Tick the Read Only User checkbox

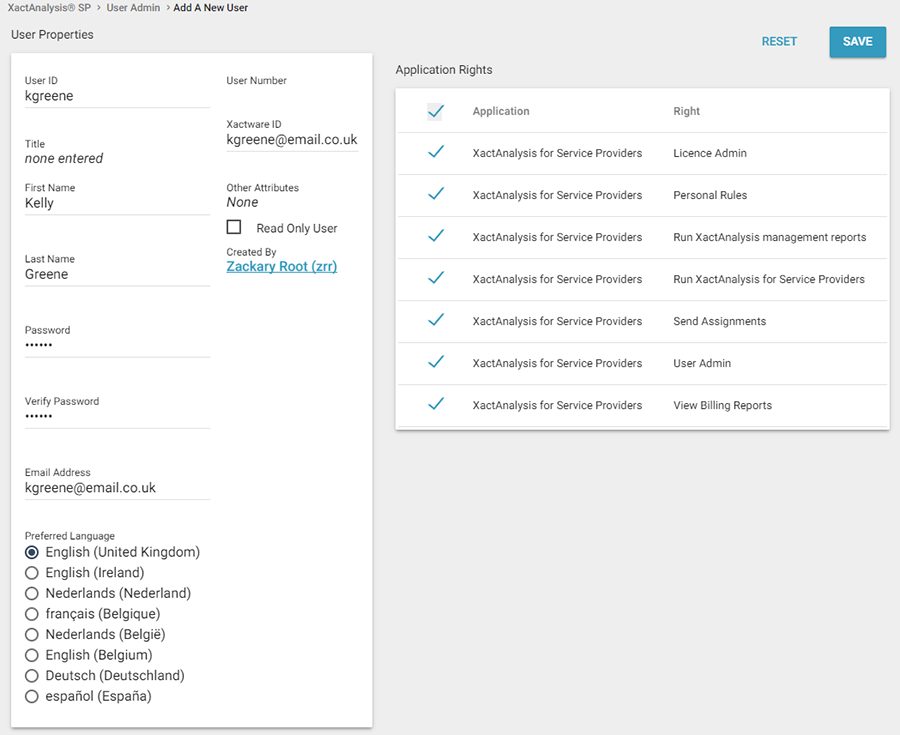[x=234, y=227]
